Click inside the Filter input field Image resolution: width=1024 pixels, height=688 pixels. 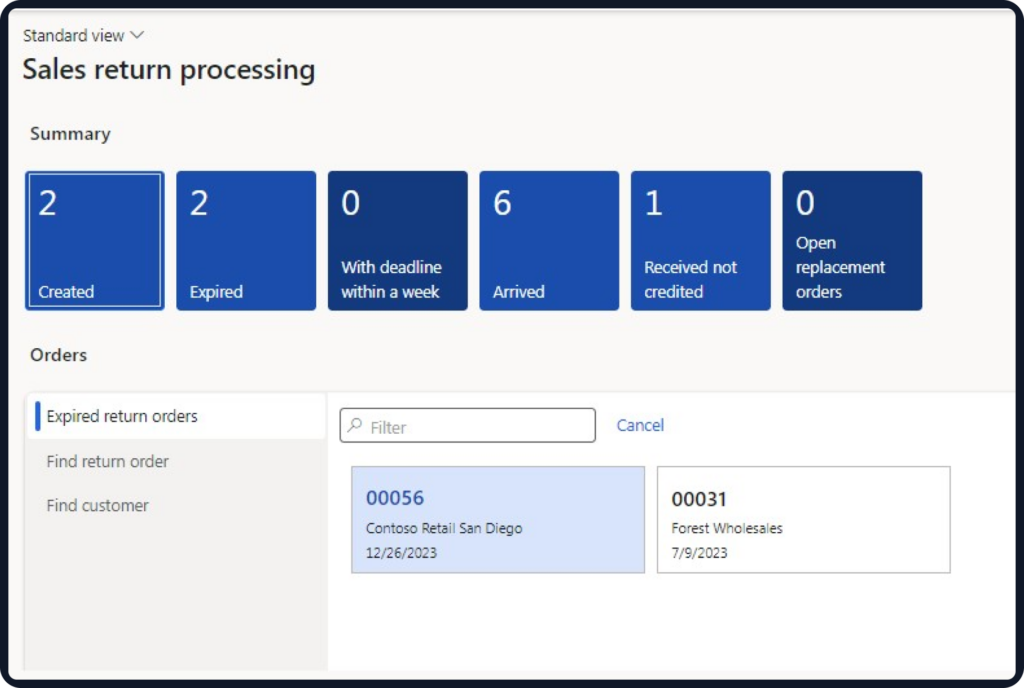(468, 426)
